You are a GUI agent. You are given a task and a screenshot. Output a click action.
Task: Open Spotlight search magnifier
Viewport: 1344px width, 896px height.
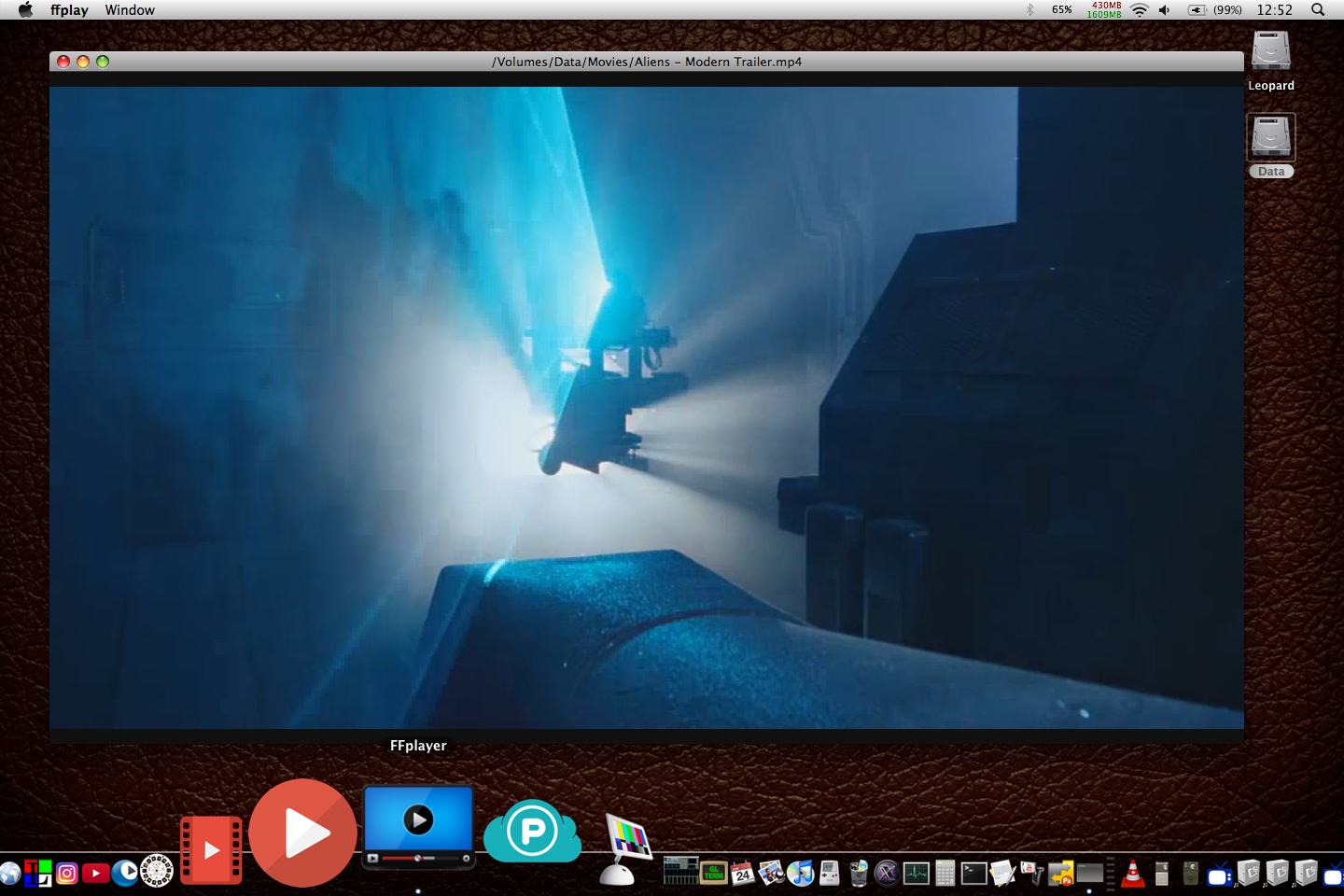[1318, 9]
